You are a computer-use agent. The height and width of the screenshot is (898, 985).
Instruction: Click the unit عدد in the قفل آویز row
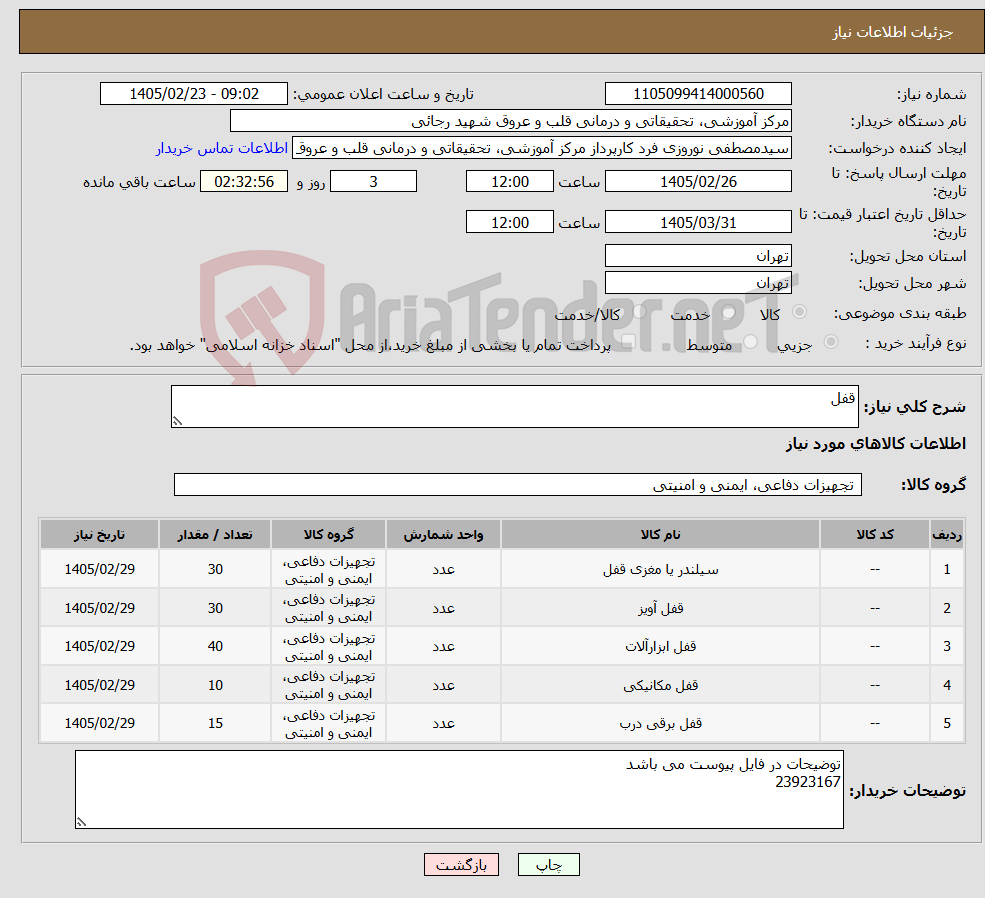point(443,609)
